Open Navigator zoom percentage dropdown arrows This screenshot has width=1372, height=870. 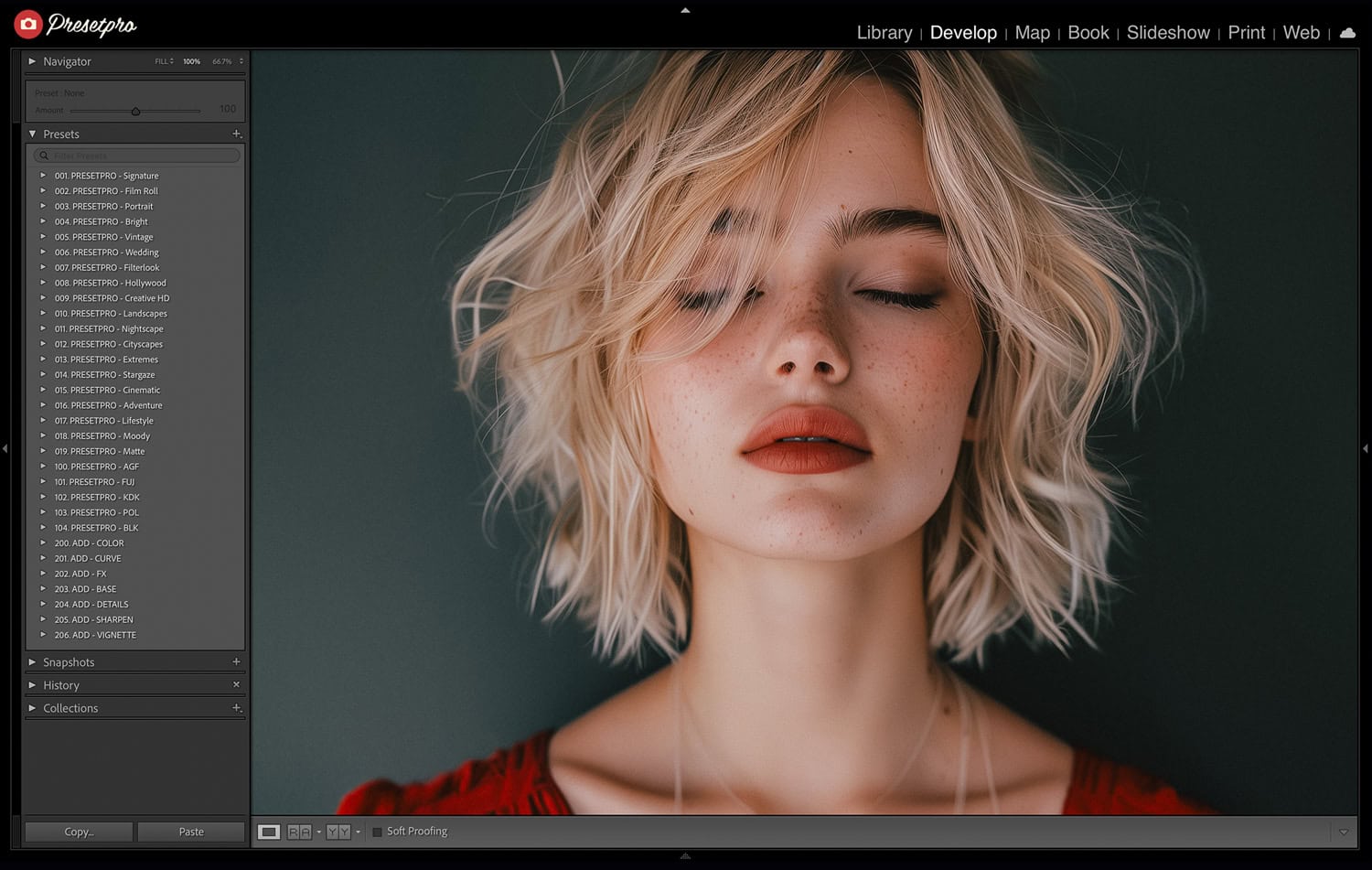[x=241, y=61]
